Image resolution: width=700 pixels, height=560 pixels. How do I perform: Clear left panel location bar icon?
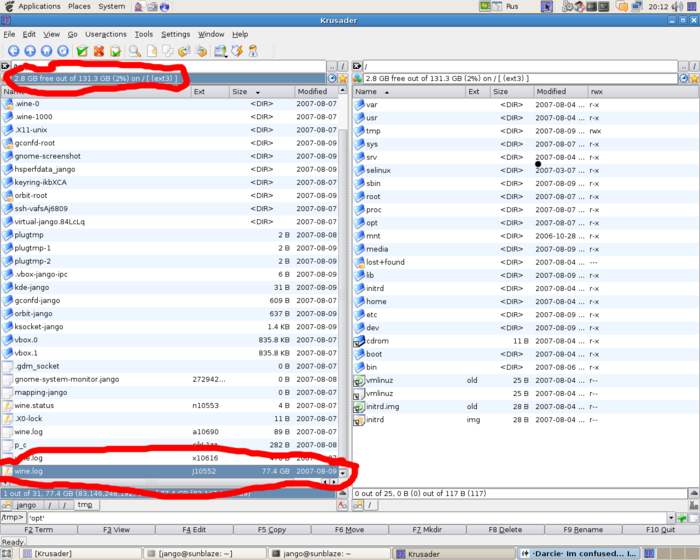click(x=5, y=66)
